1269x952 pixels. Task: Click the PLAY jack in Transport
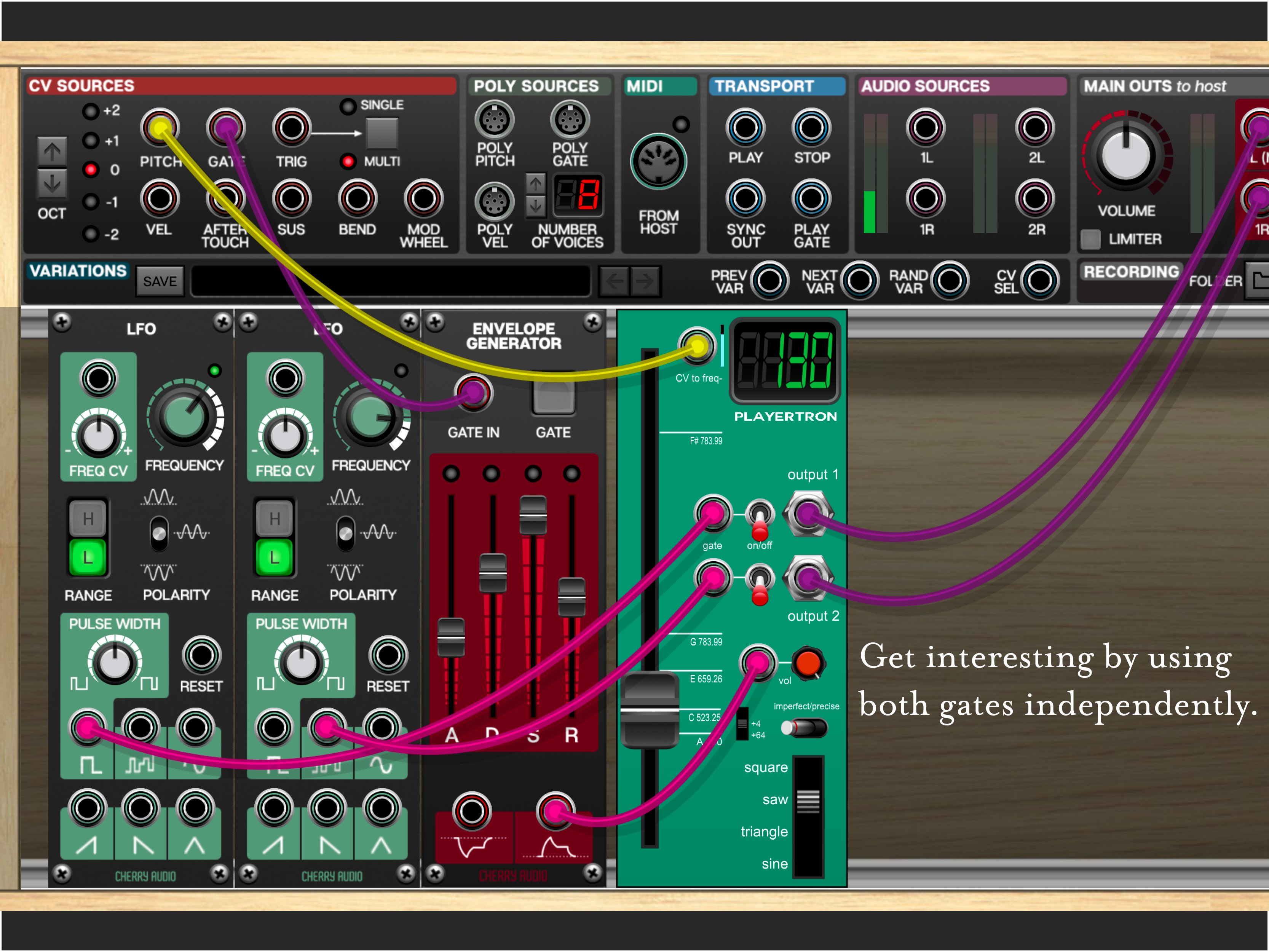745,128
